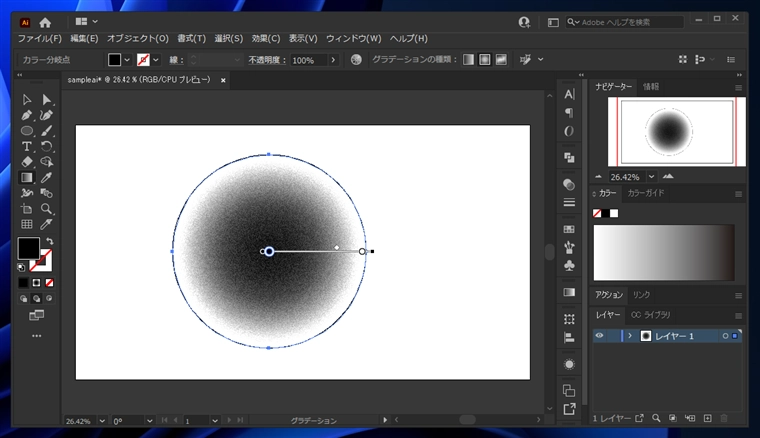Switch to リンク panel tab
Screen dimensions: 760x438
tap(641, 295)
